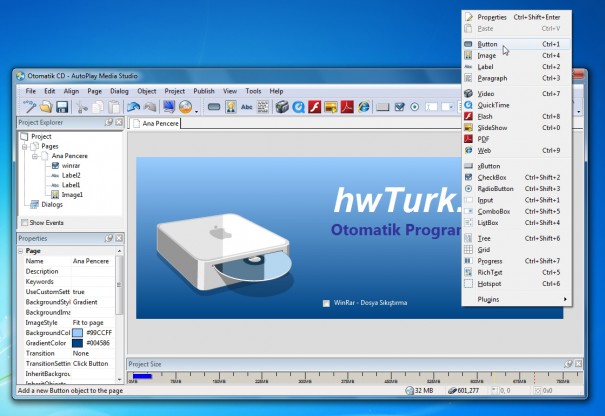Click the Paste clipboard toolbar icon

click(x=114, y=107)
